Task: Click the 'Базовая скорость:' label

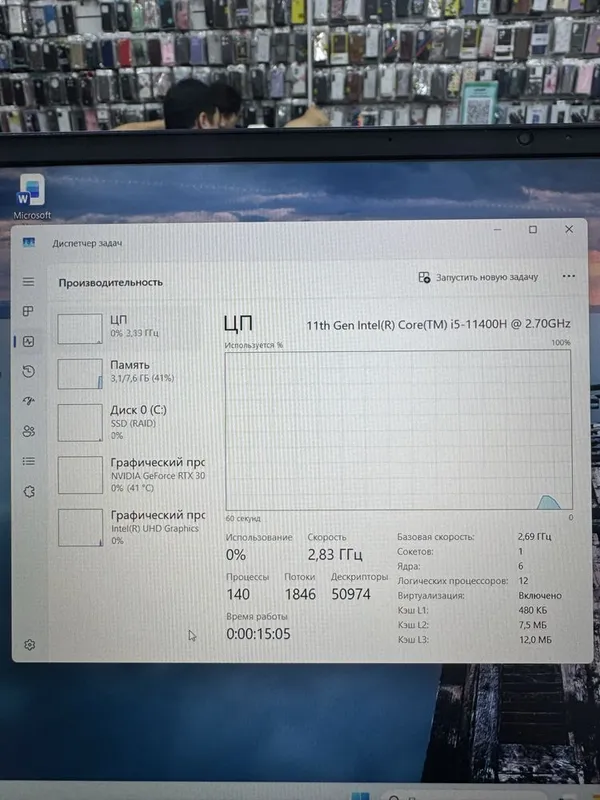Action: tap(436, 537)
